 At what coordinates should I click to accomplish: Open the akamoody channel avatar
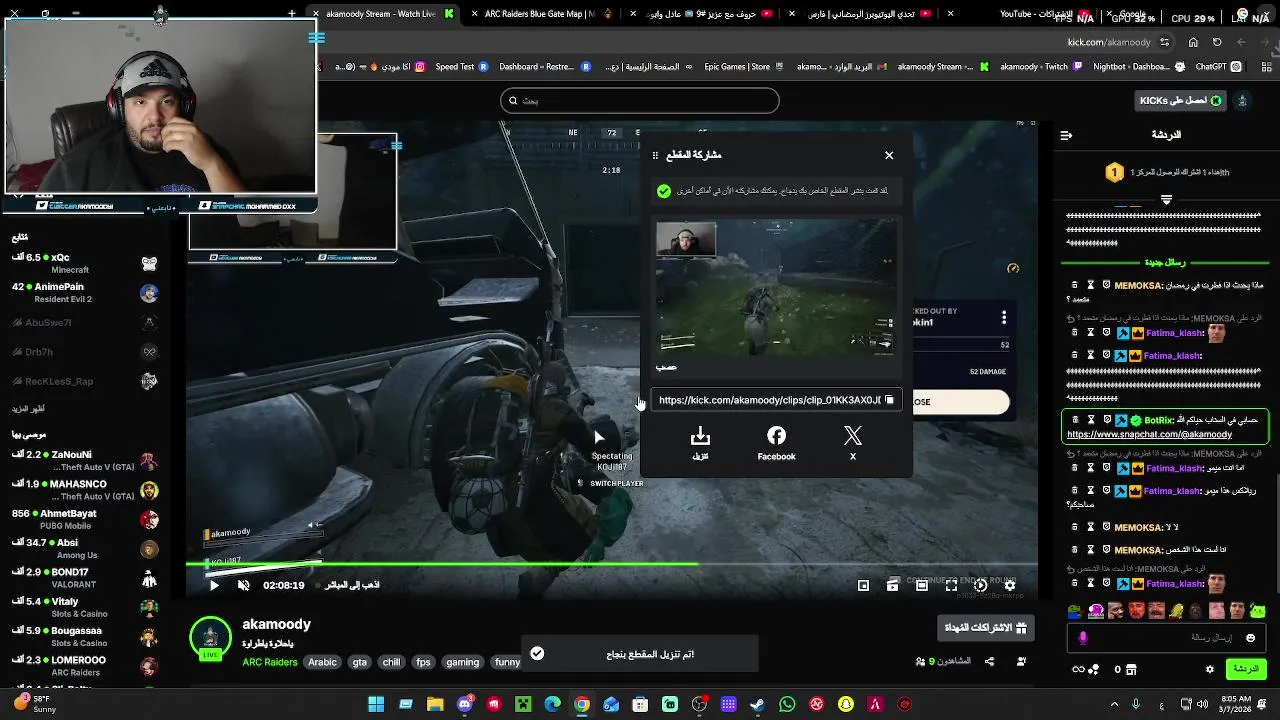pyautogui.click(x=211, y=639)
